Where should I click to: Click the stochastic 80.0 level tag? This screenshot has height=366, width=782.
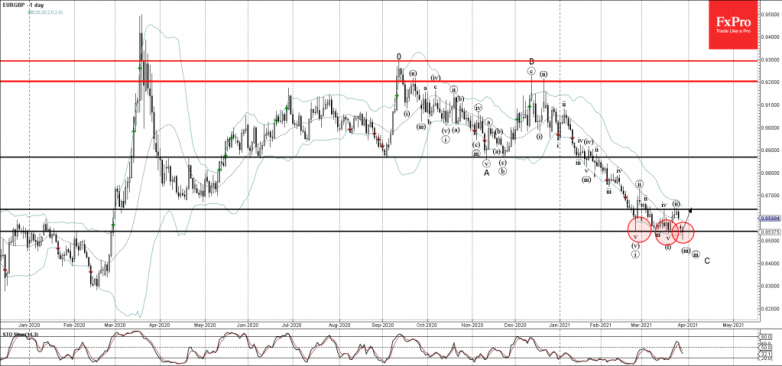pos(766,336)
